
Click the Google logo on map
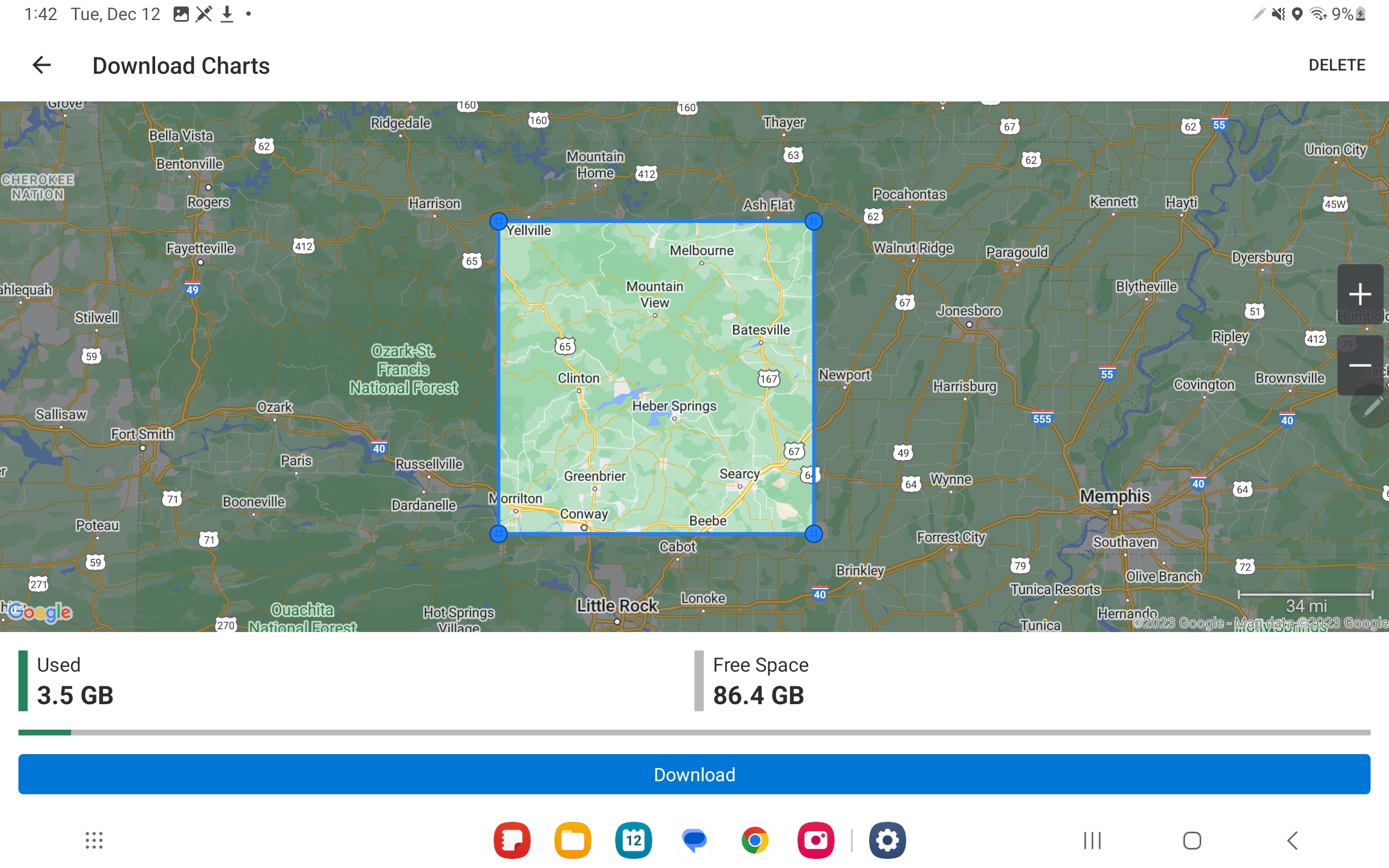tap(40, 612)
